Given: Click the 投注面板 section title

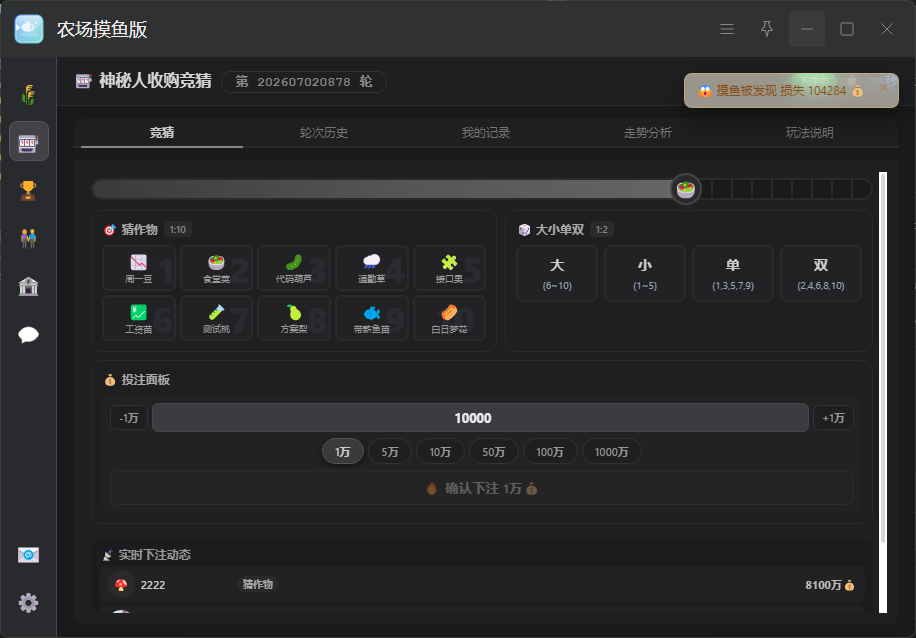Looking at the screenshot, I should tap(145, 380).
